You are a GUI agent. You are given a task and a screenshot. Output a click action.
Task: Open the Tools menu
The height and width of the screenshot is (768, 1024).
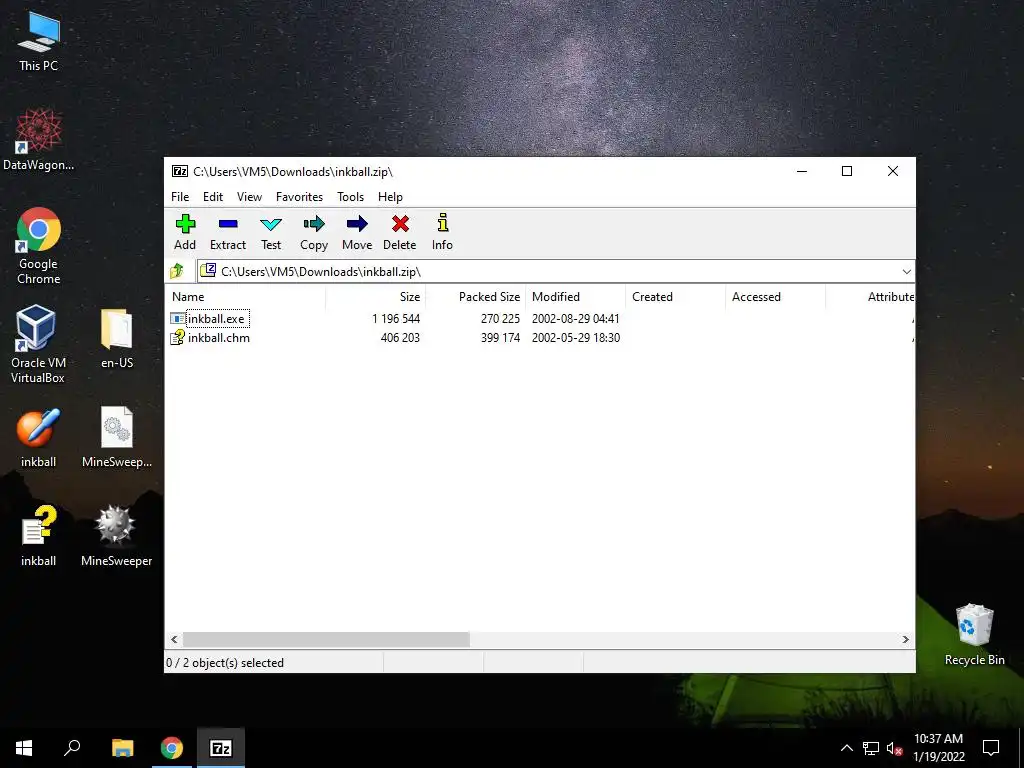(x=350, y=197)
